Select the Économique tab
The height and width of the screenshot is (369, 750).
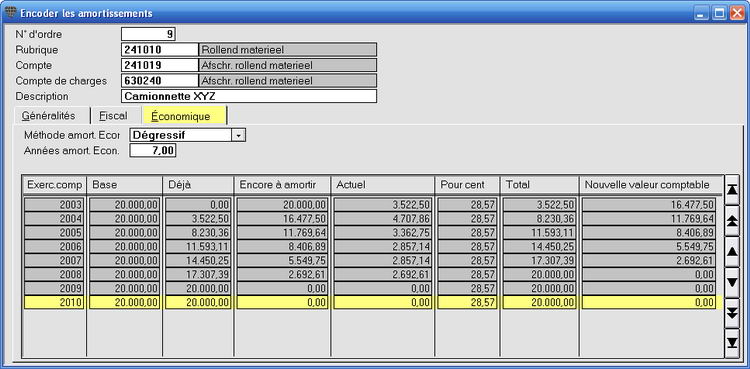pos(184,115)
